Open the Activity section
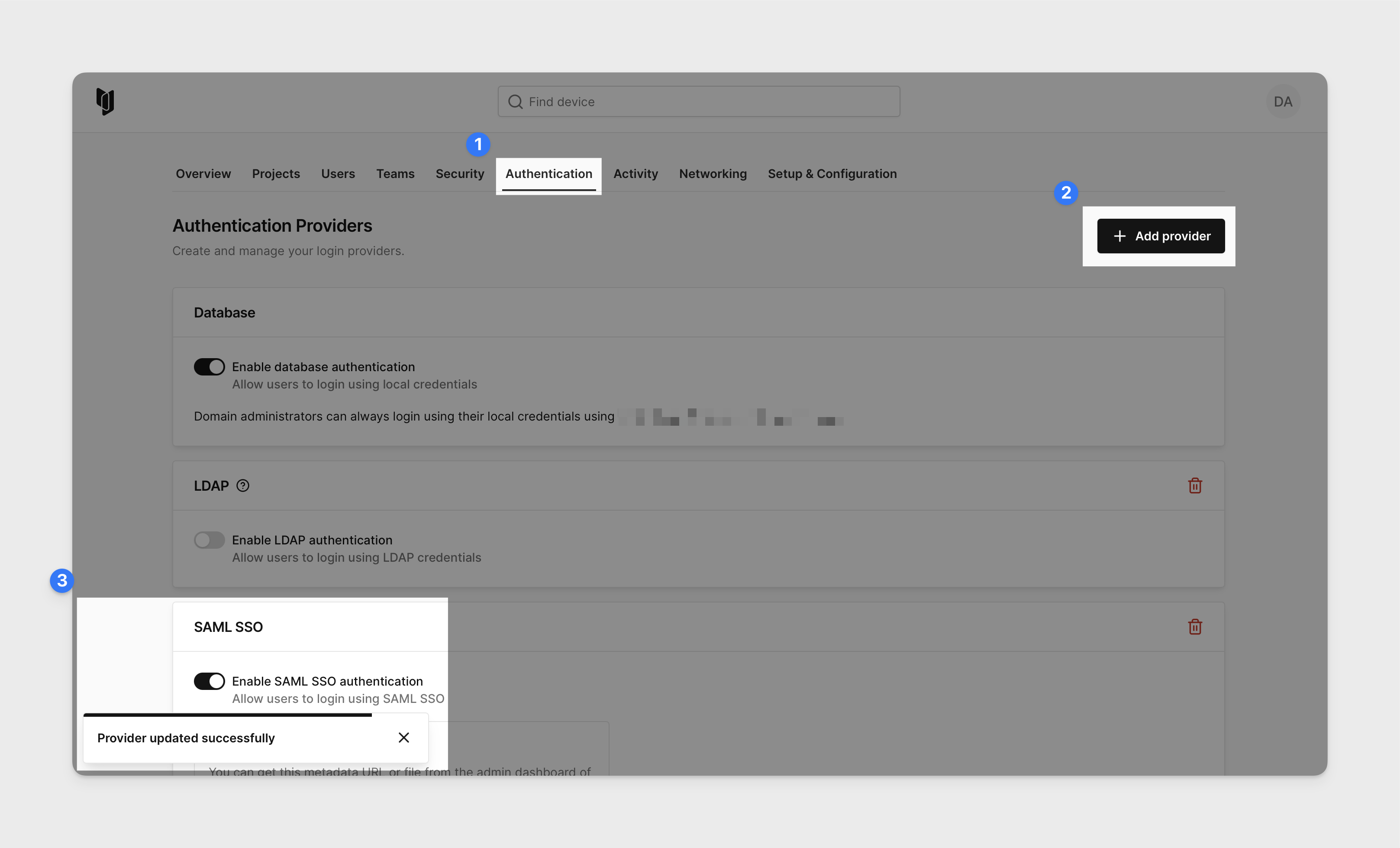Viewport: 1400px width, 848px height. point(635,174)
